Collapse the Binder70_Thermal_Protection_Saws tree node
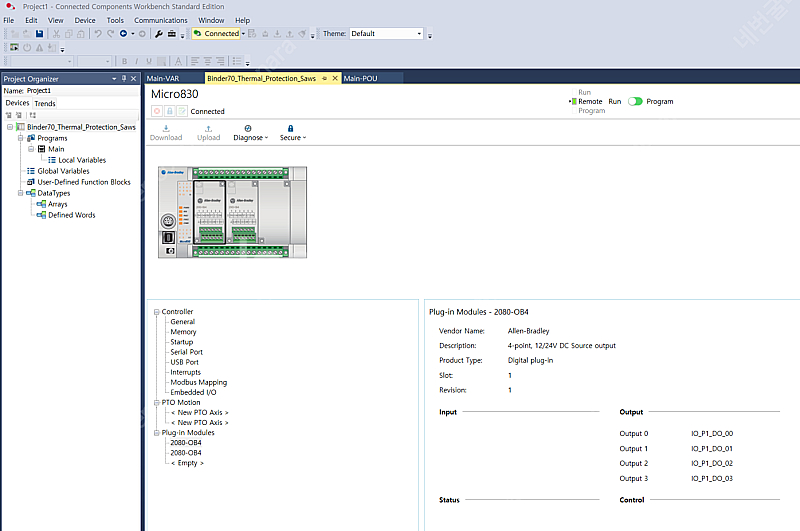The height and width of the screenshot is (531, 800). pos(10,127)
